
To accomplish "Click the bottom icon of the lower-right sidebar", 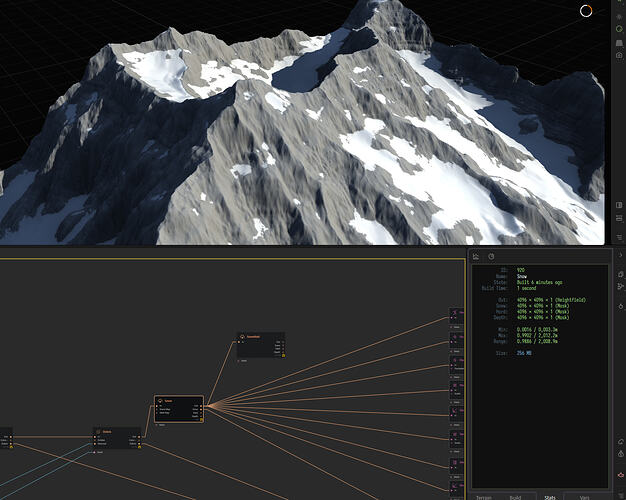I will point(620,496).
